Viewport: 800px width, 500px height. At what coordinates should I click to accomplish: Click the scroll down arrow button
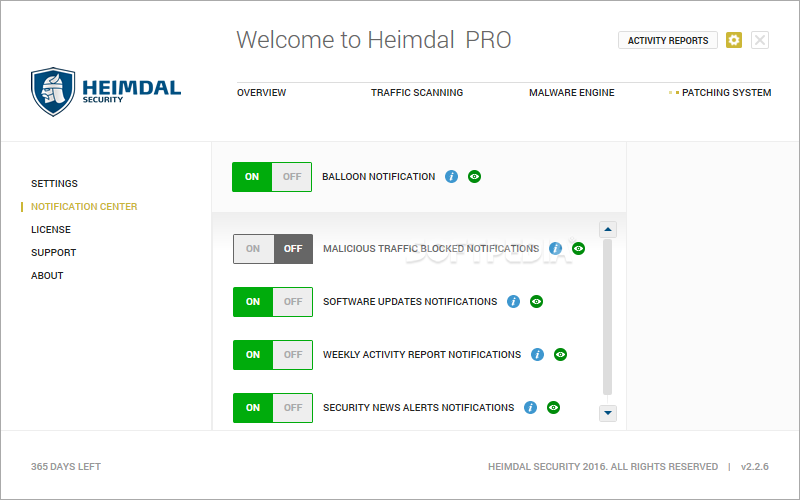point(608,413)
